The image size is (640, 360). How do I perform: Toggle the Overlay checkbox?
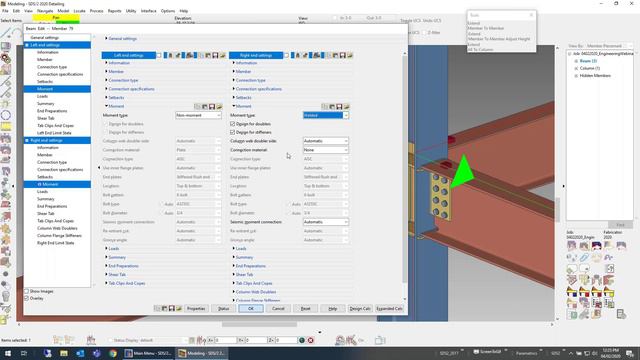27,298
